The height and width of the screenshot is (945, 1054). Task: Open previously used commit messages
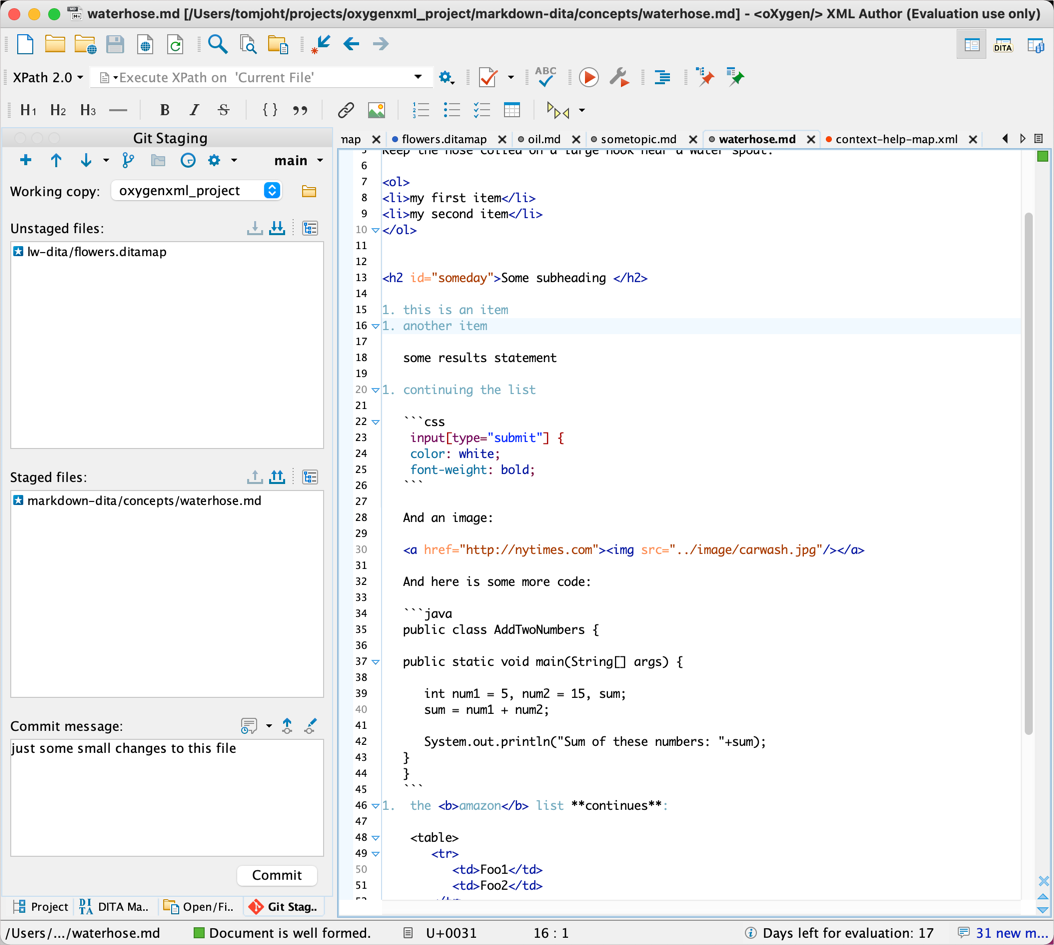tap(249, 725)
